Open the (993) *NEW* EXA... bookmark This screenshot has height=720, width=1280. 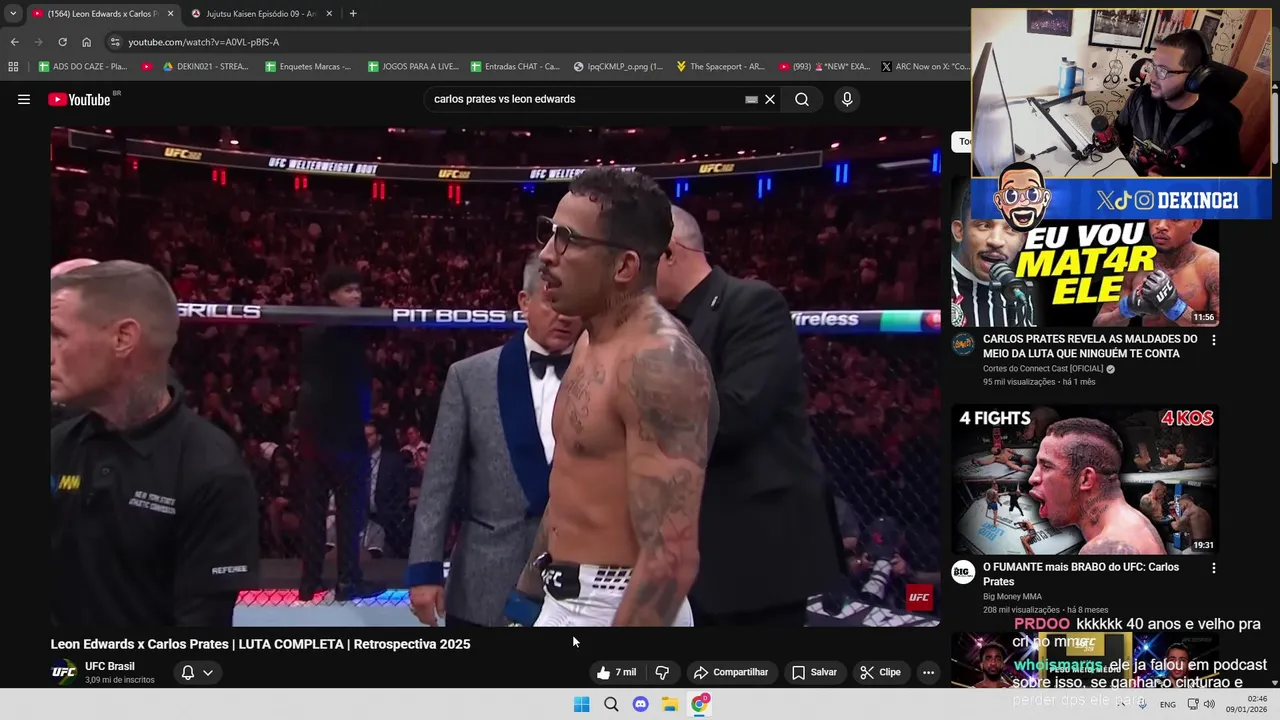(x=824, y=67)
